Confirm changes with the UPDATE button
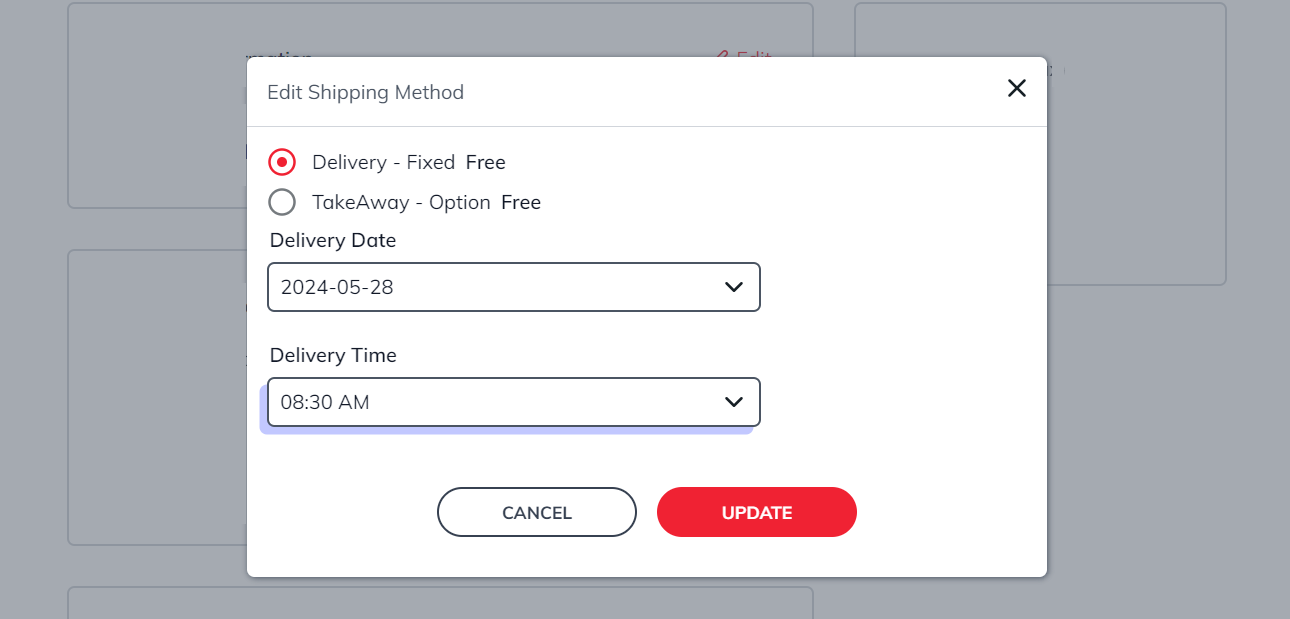 click(756, 512)
